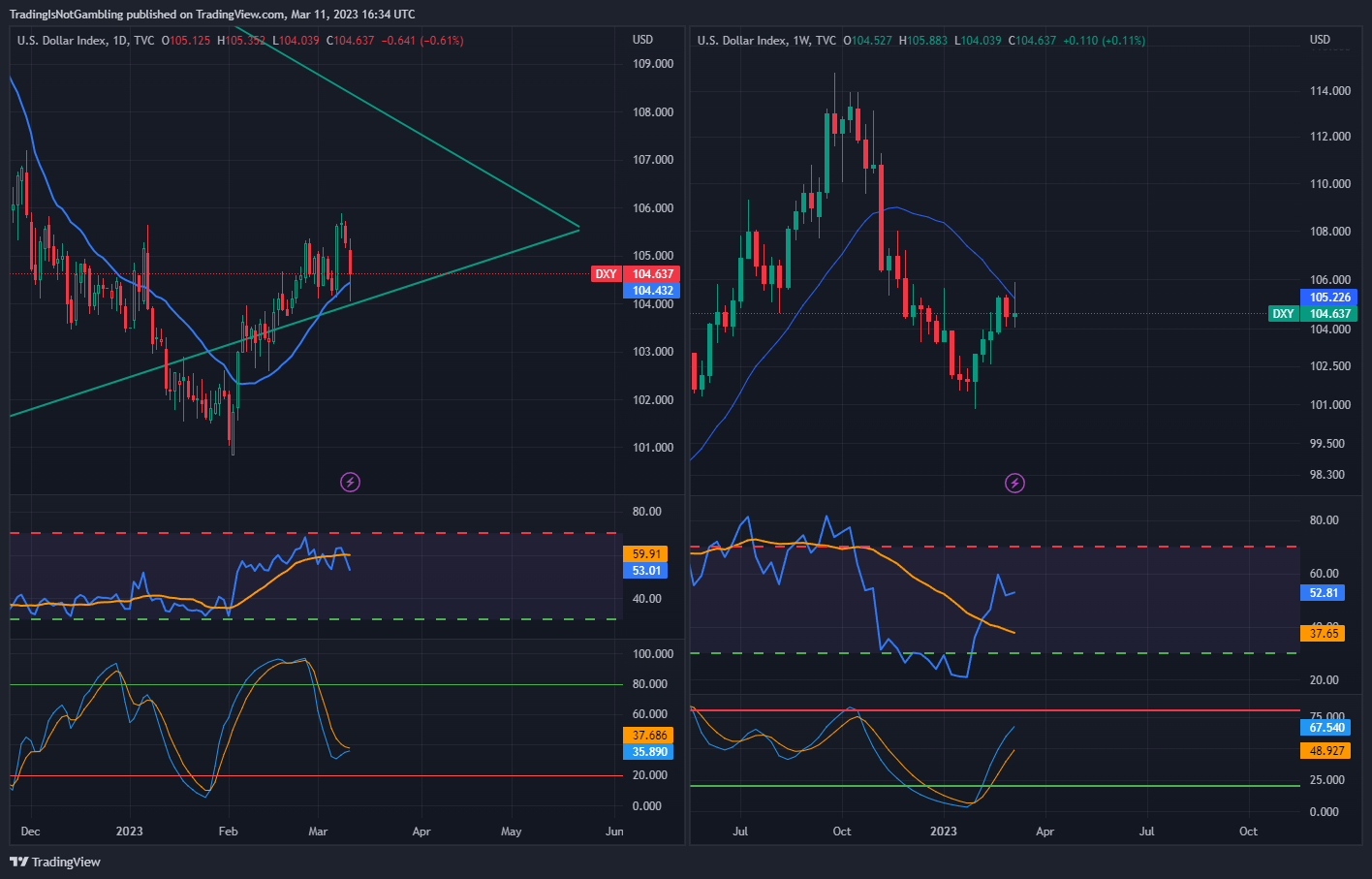Click the orange 59.91 RSI average value tag
This screenshot has width=1372, height=879.
click(646, 554)
